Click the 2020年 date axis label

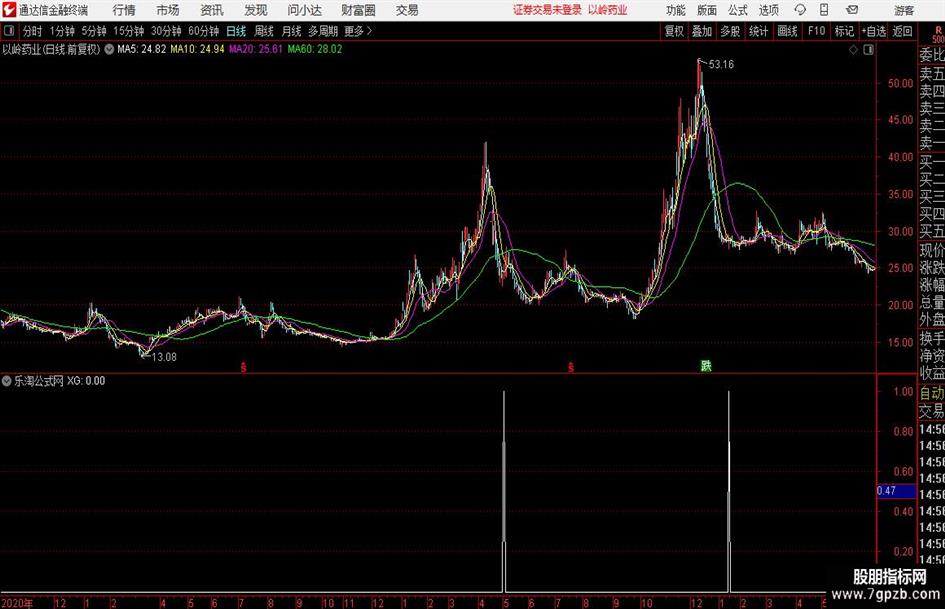17,603
